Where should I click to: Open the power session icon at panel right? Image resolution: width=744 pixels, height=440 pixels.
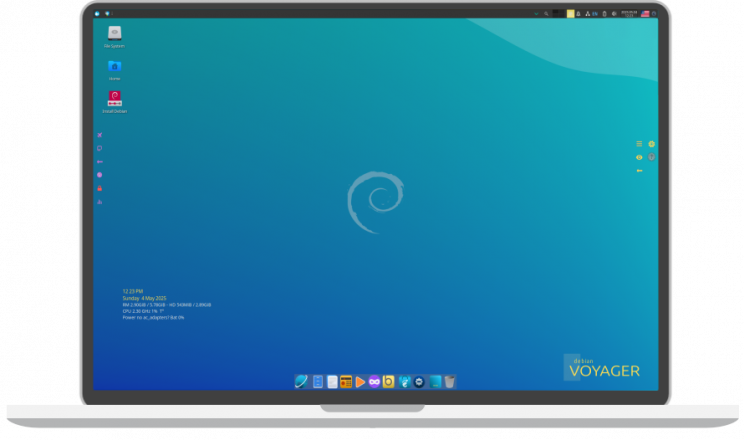(654, 14)
